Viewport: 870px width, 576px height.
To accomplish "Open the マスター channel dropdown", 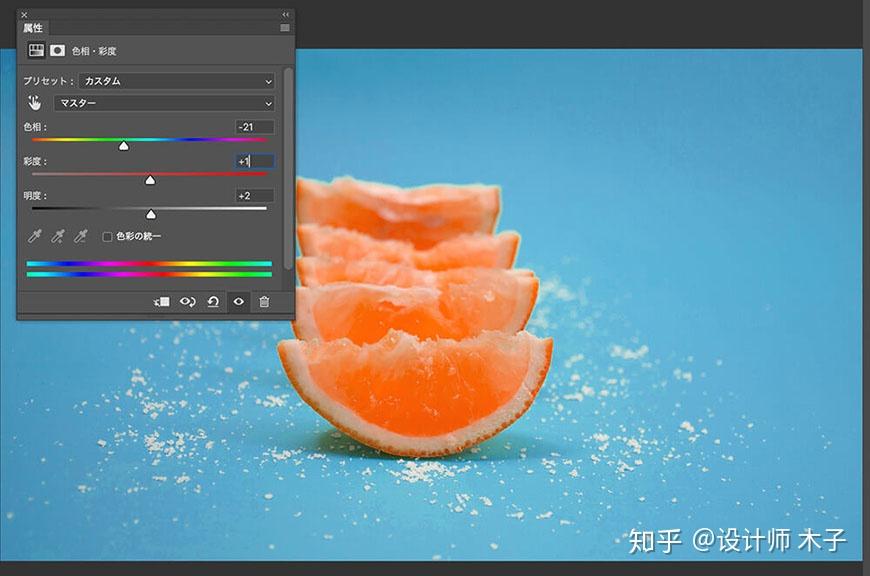I will (x=164, y=103).
